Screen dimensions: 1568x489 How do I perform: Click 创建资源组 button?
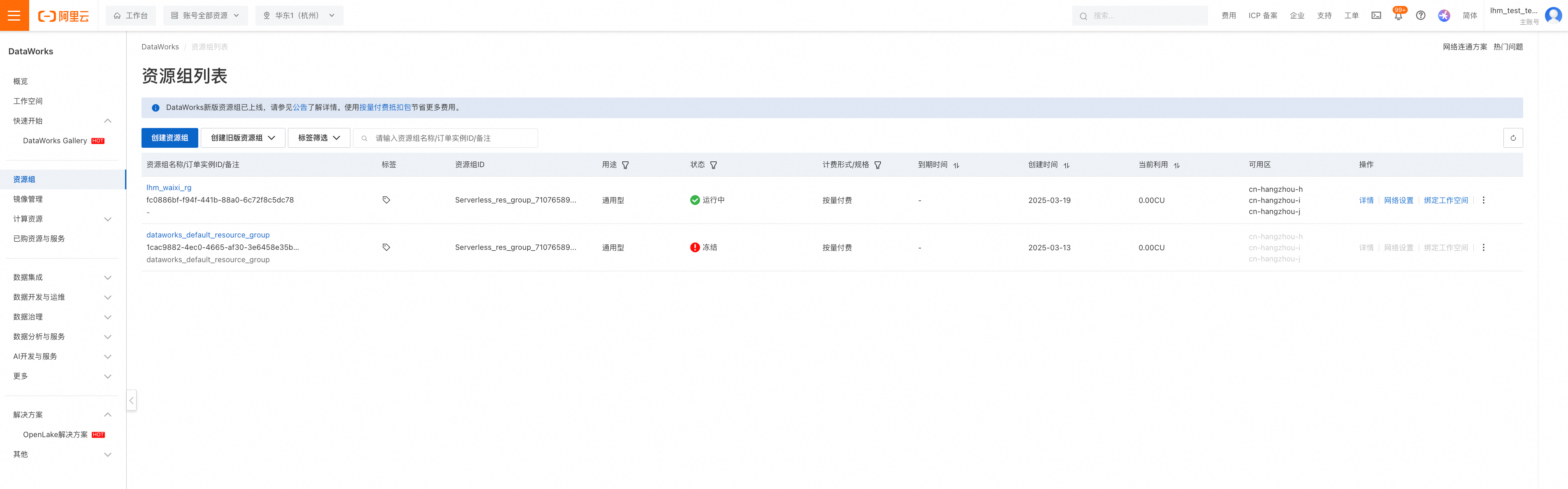click(x=170, y=138)
